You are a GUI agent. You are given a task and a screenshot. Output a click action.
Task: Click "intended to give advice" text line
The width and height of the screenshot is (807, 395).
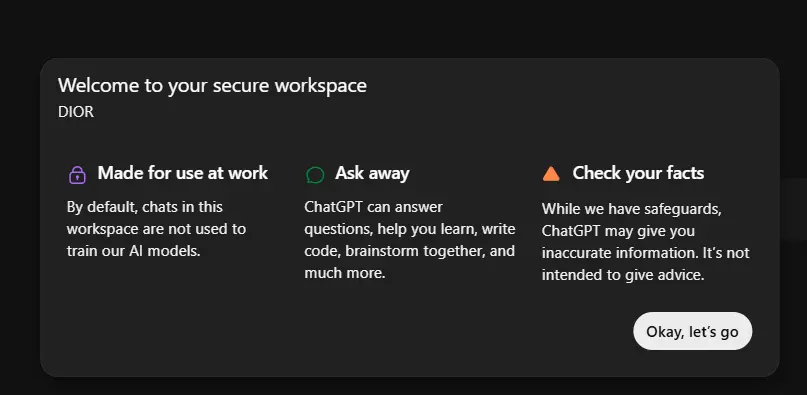tap(623, 274)
